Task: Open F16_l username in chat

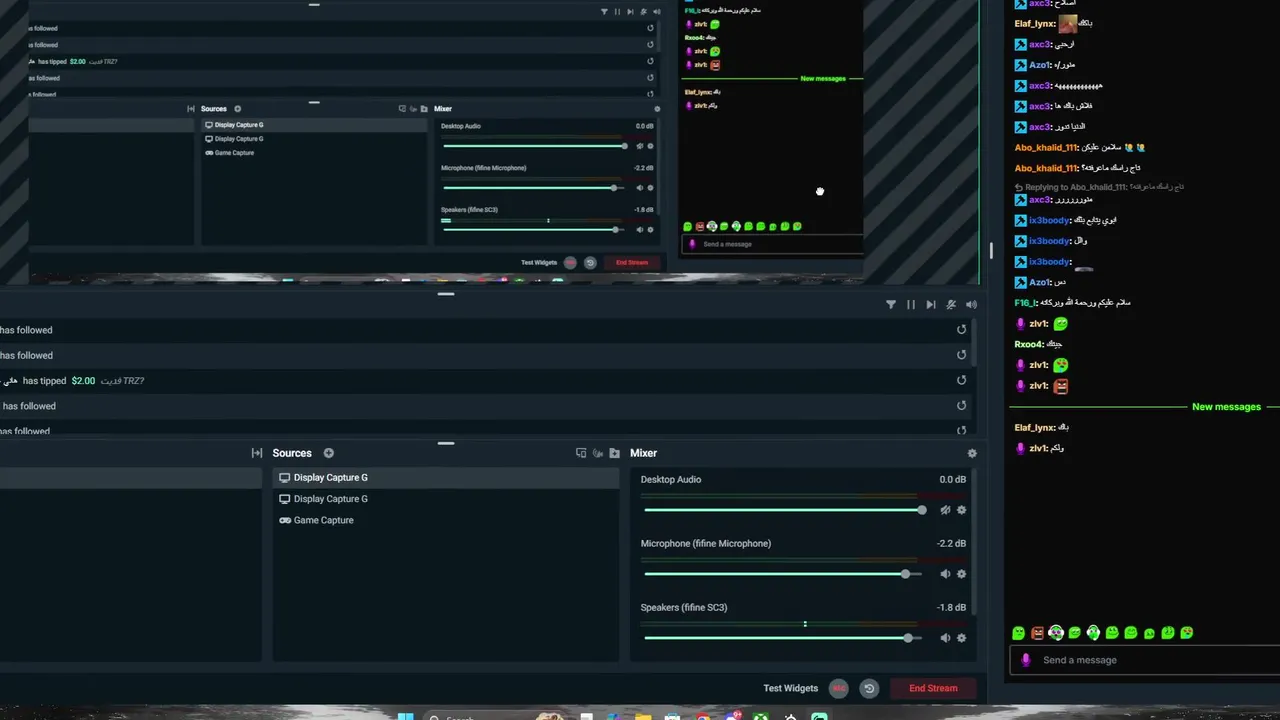Action: 1026,302
